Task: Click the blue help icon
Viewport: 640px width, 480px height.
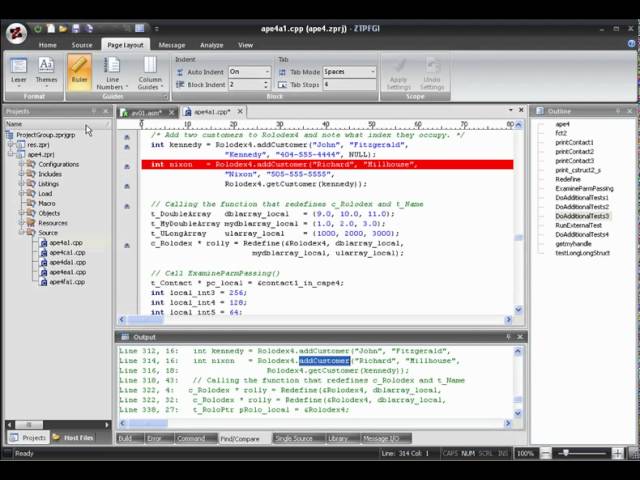Action: click(x=631, y=44)
